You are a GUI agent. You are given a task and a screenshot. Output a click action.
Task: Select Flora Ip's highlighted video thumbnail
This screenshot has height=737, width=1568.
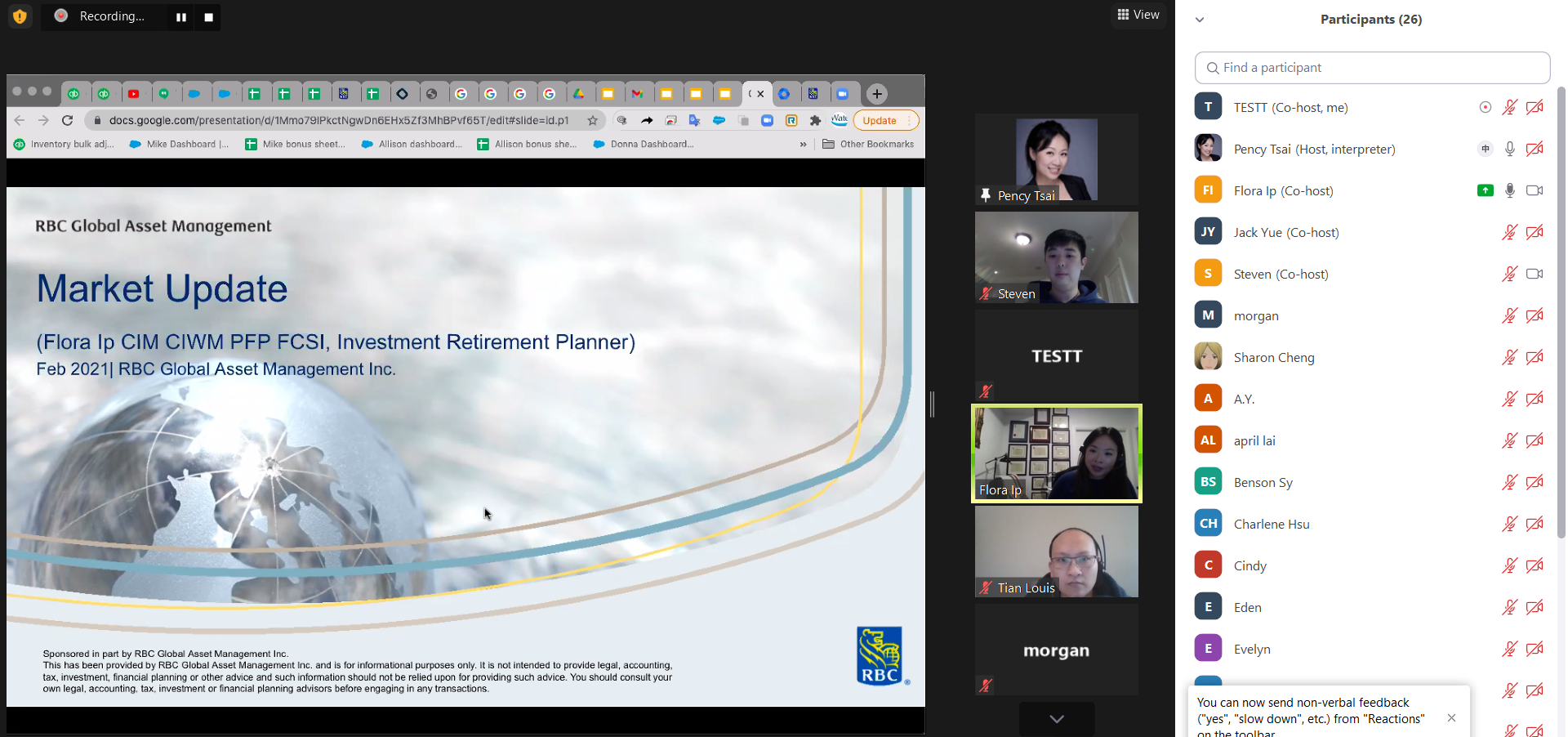point(1057,453)
